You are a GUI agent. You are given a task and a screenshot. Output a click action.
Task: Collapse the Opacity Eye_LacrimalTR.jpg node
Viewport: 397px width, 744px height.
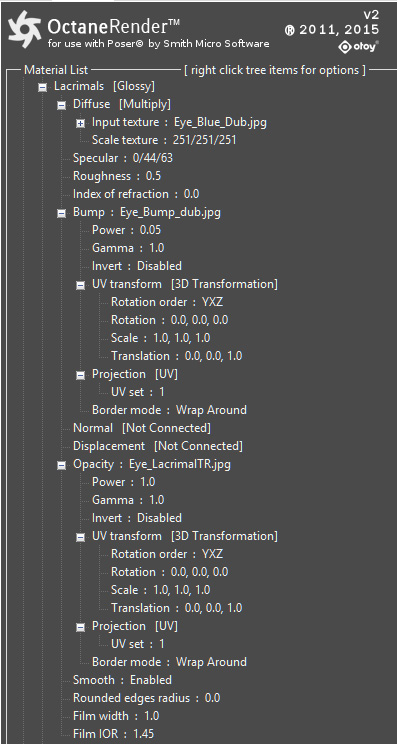click(x=62, y=465)
